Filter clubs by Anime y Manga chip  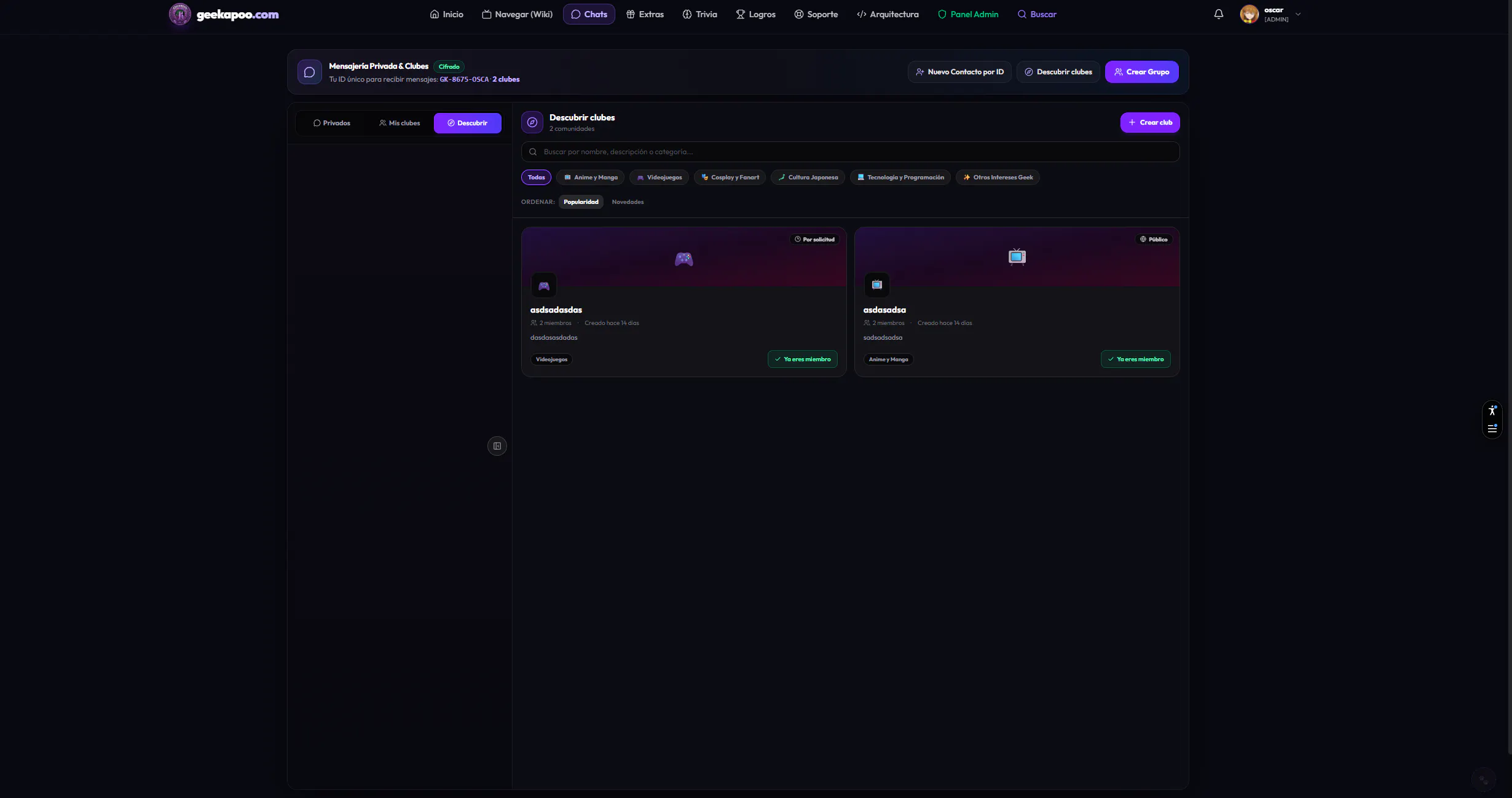(590, 178)
